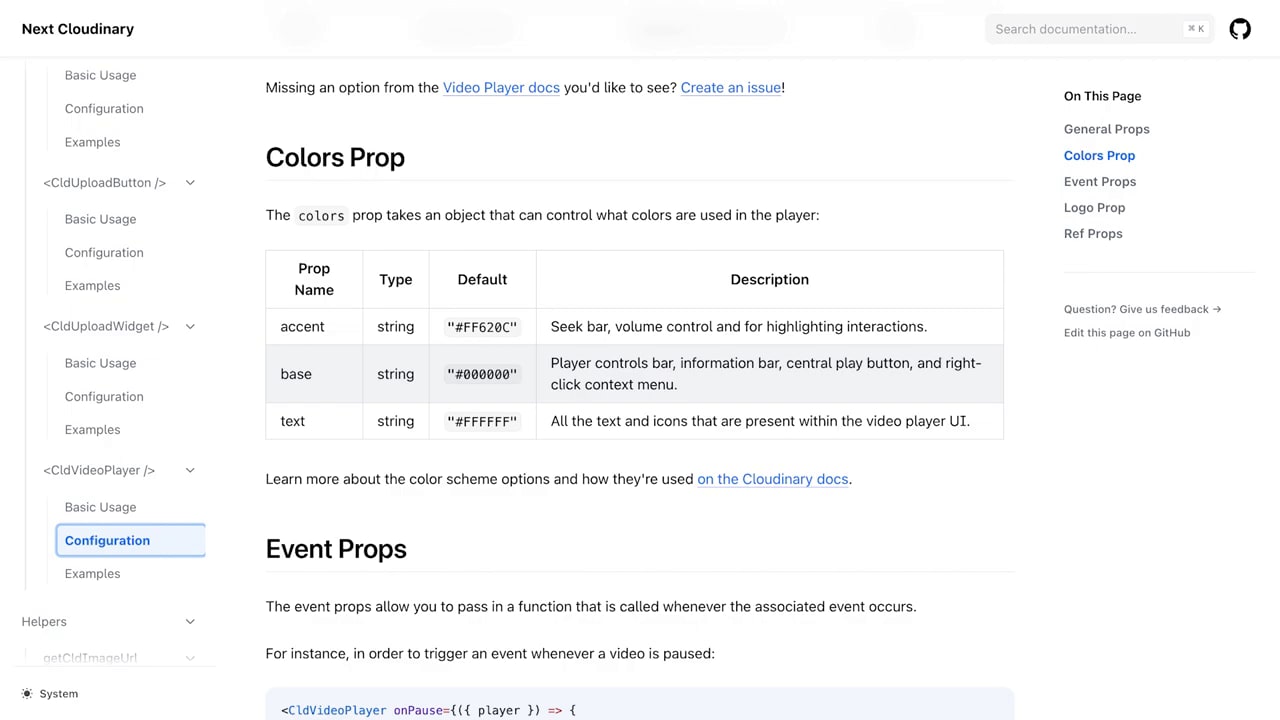Jump to Colors Prop in page outline
This screenshot has width=1280, height=720.
click(1099, 155)
